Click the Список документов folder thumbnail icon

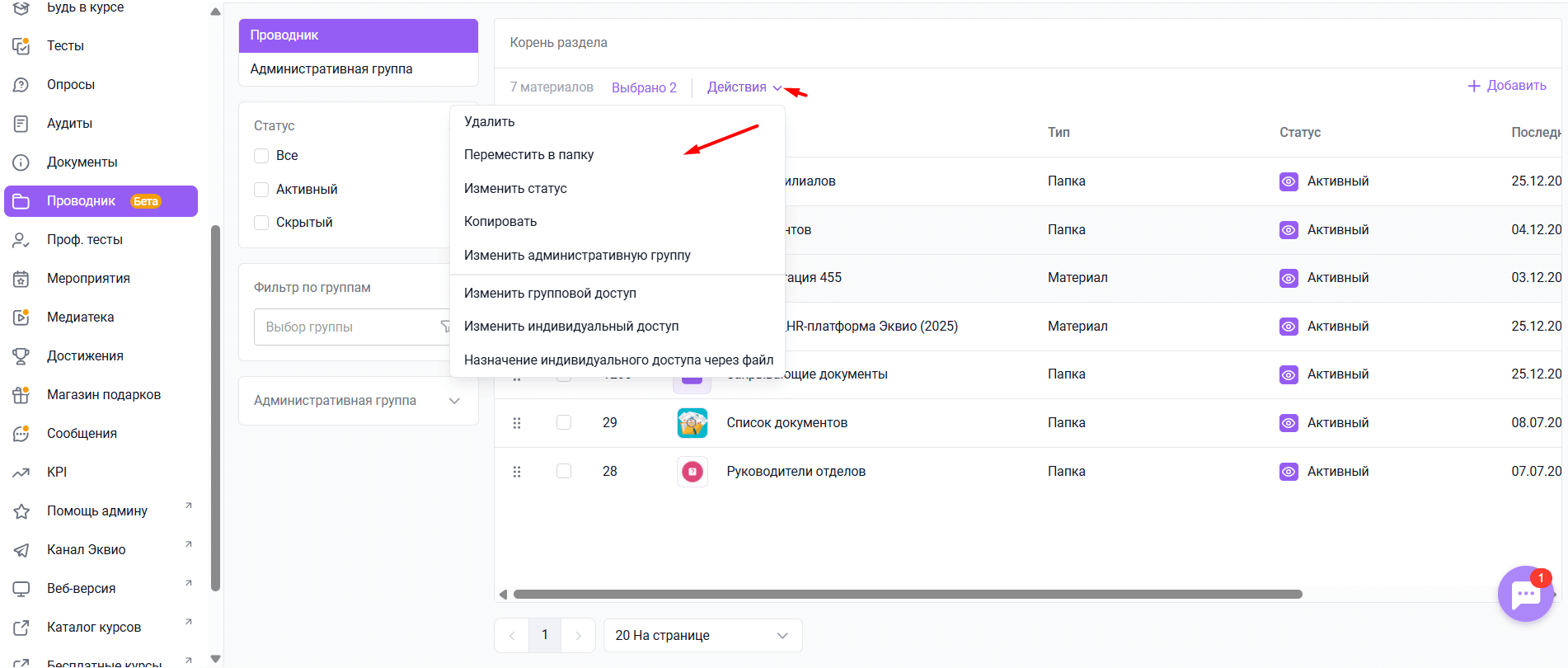[692, 423]
